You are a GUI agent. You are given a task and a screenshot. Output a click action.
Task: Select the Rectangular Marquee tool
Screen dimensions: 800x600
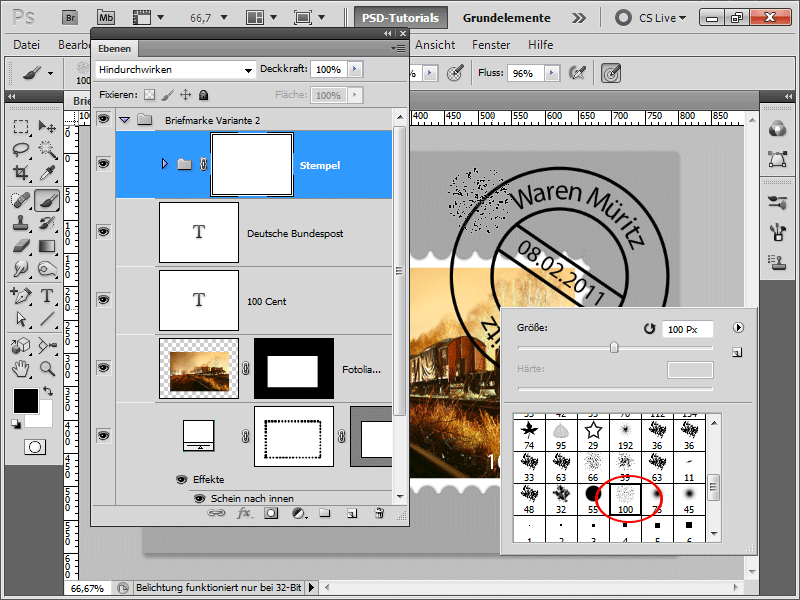[x=21, y=126]
